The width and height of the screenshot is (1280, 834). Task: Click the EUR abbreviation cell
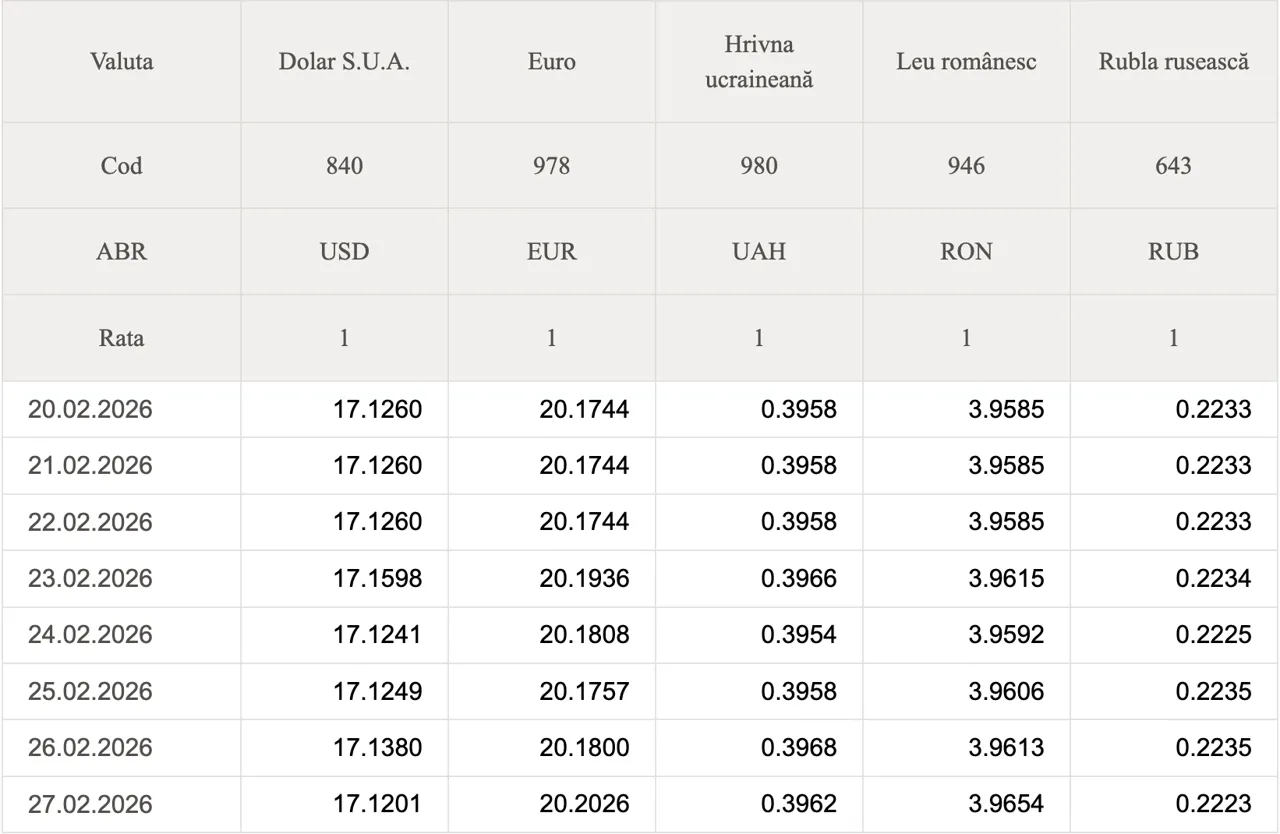click(551, 252)
